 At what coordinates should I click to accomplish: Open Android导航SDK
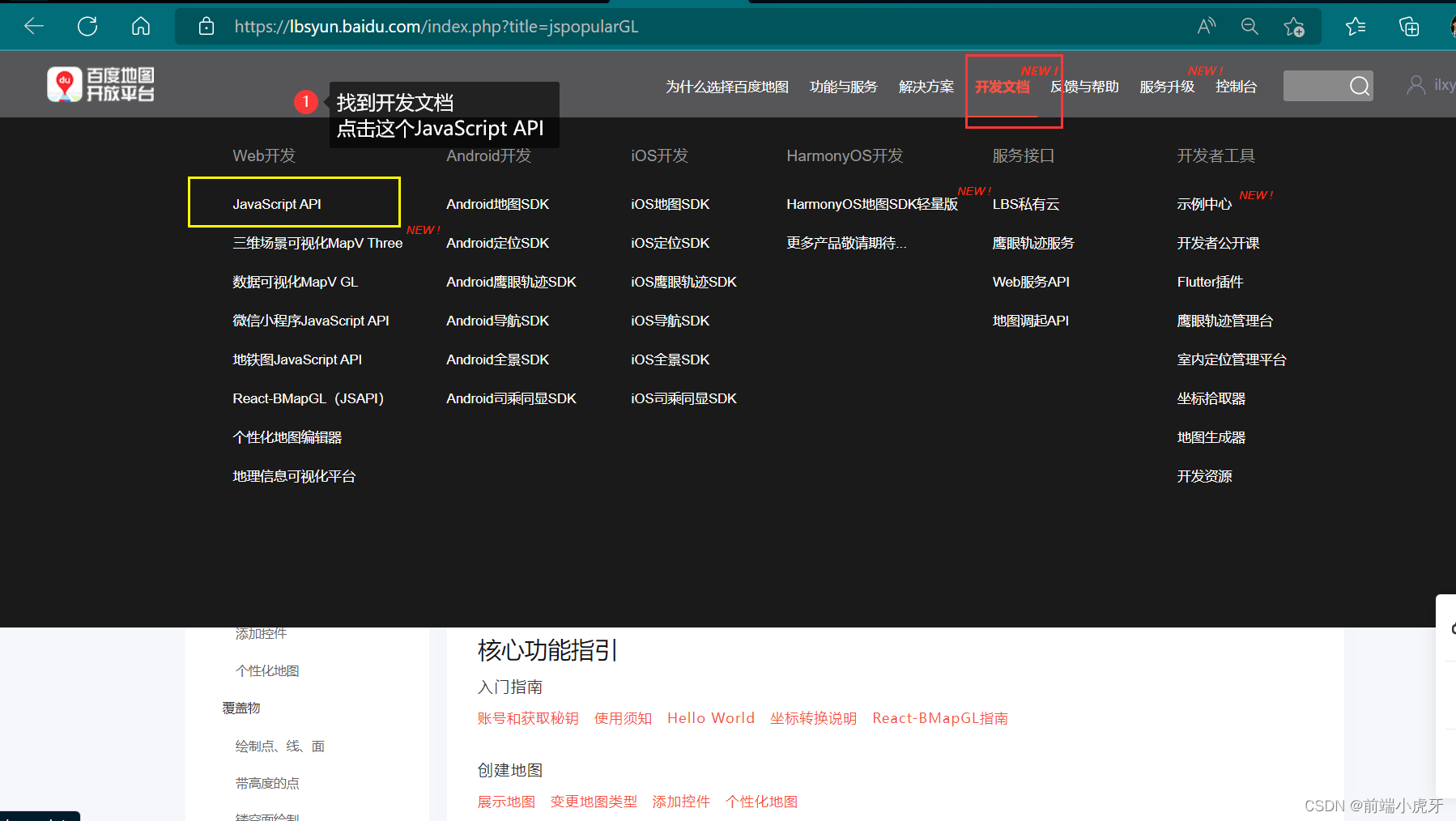coord(497,321)
